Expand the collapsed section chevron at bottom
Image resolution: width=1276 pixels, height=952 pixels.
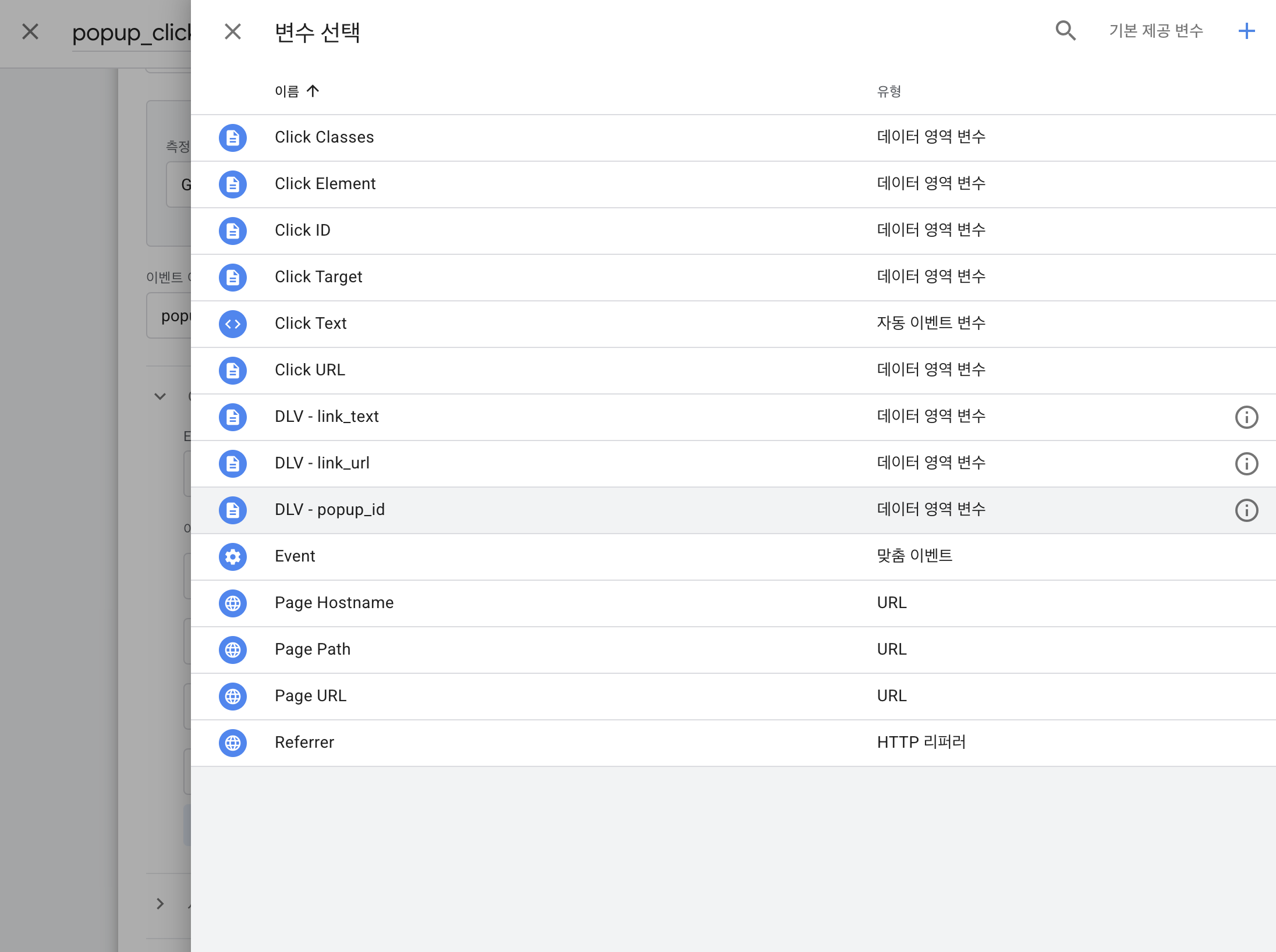point(160,904)
